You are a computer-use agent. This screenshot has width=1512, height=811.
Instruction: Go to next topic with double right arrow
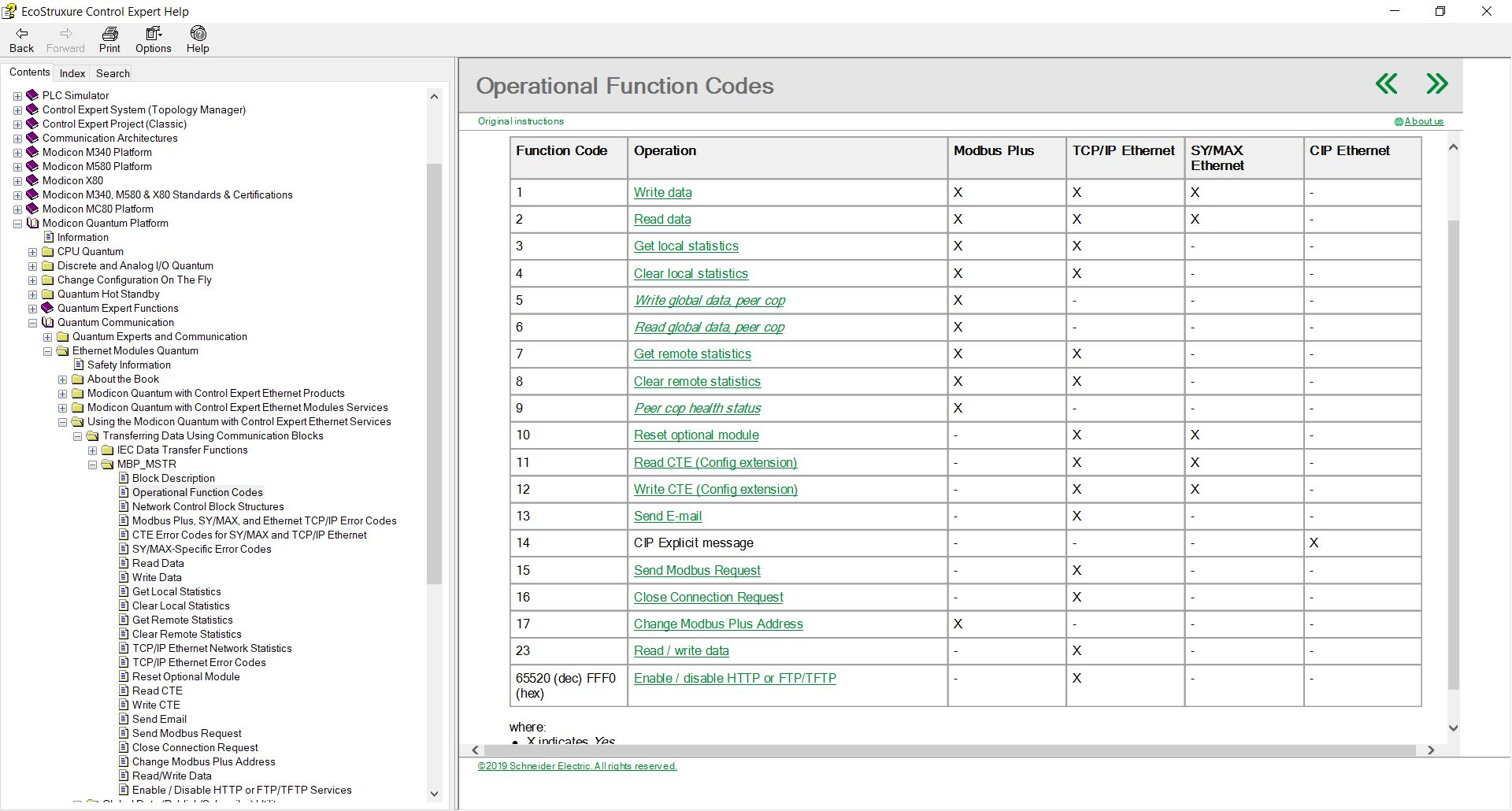coord(1437,83)
